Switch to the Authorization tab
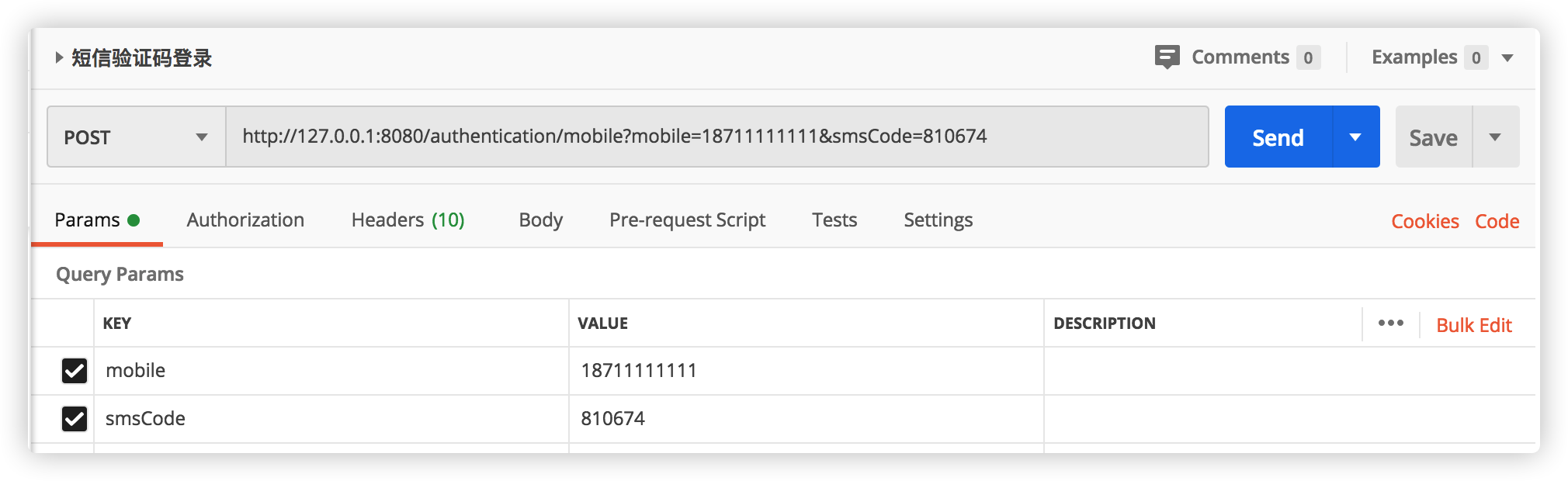The width and height of the screenshot is (1568, 481). coord(245,220)
